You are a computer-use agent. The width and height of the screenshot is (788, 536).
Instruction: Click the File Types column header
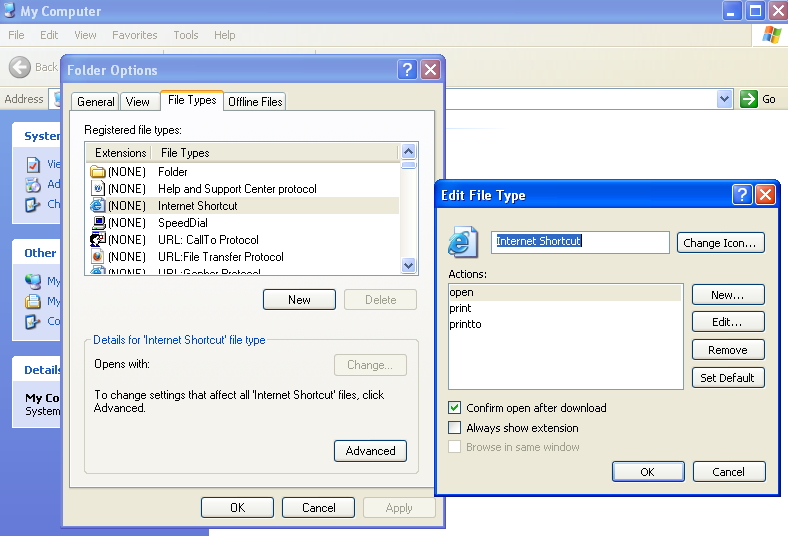pos(275,153)
